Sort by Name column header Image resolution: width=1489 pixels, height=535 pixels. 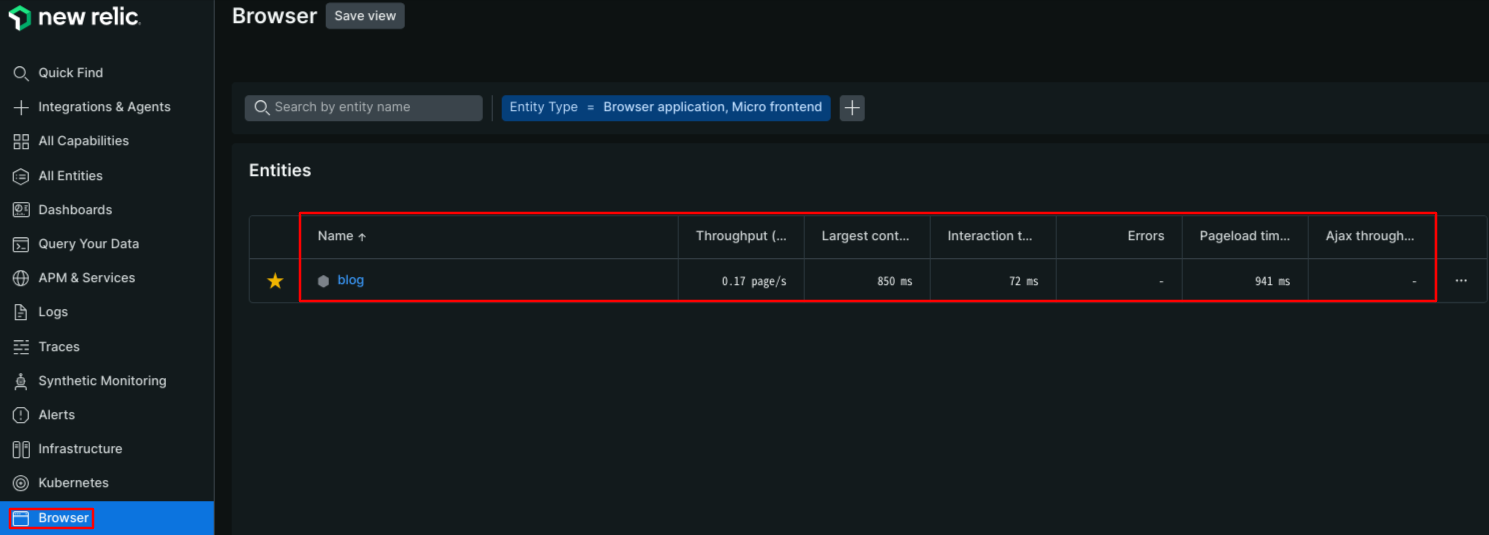[342, 237]
